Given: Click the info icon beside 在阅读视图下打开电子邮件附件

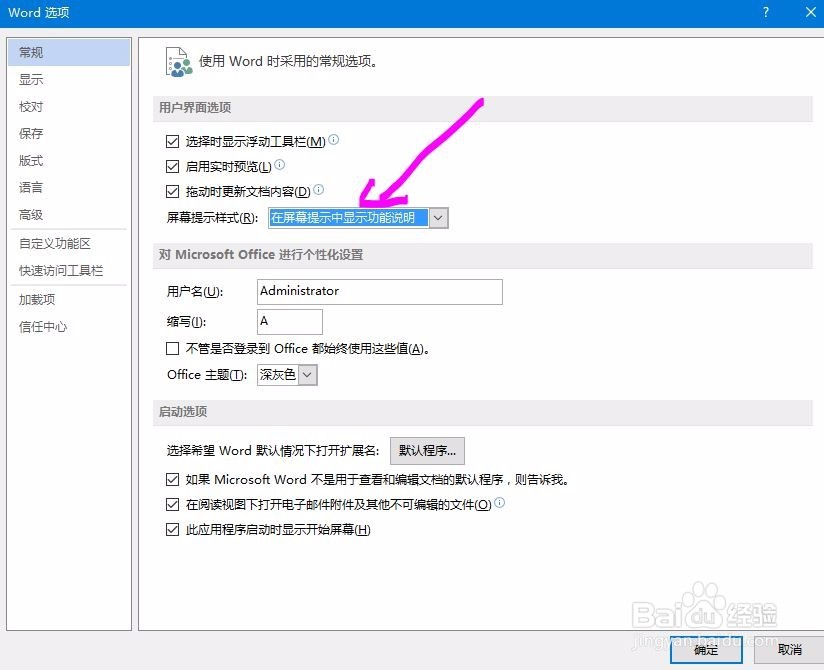Looking at the screenshot, I should click(x=500, y=503).
